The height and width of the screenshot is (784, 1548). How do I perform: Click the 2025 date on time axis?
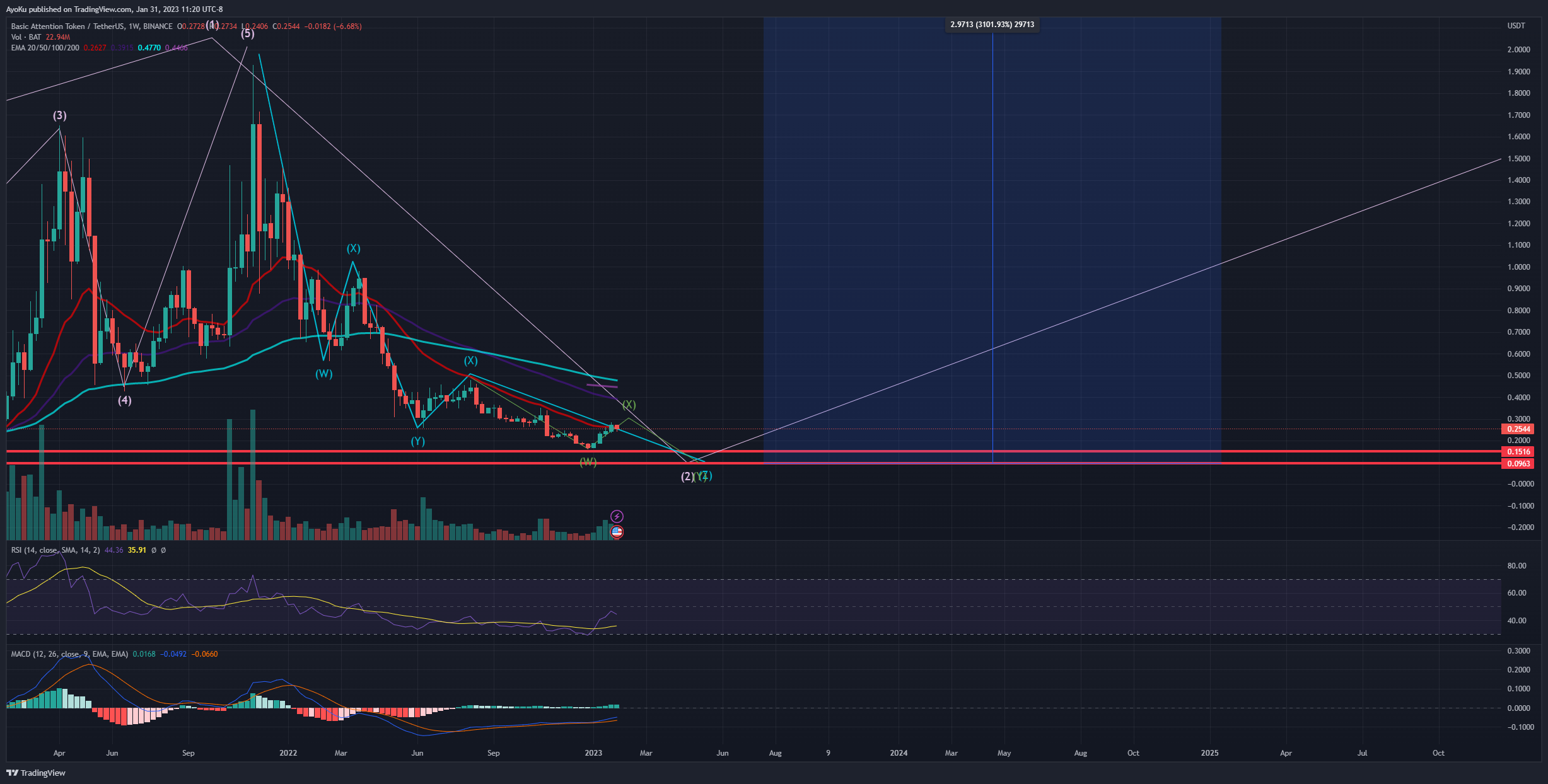(1209, 753)
